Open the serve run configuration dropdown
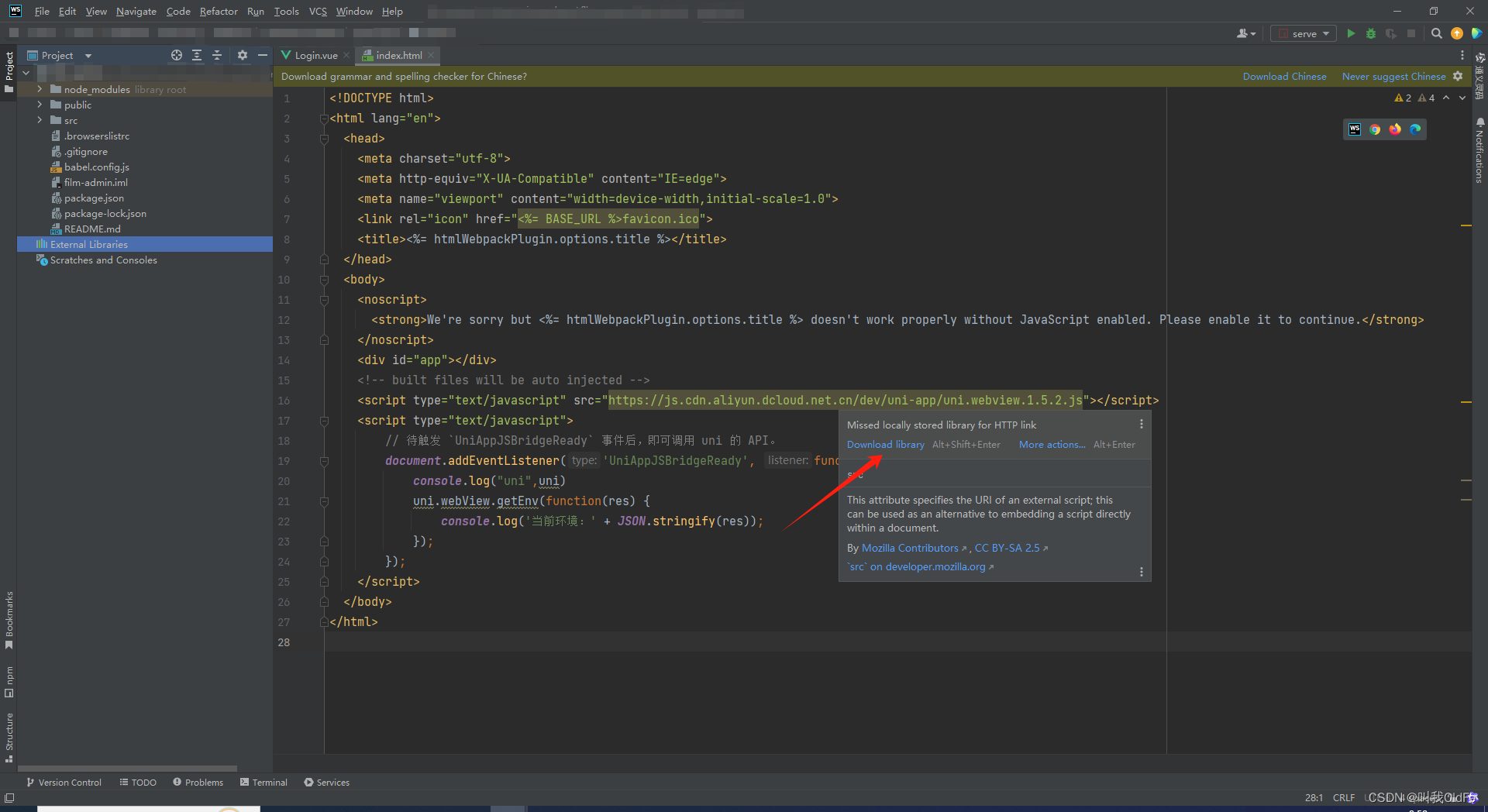 (x=1304, y=33)
